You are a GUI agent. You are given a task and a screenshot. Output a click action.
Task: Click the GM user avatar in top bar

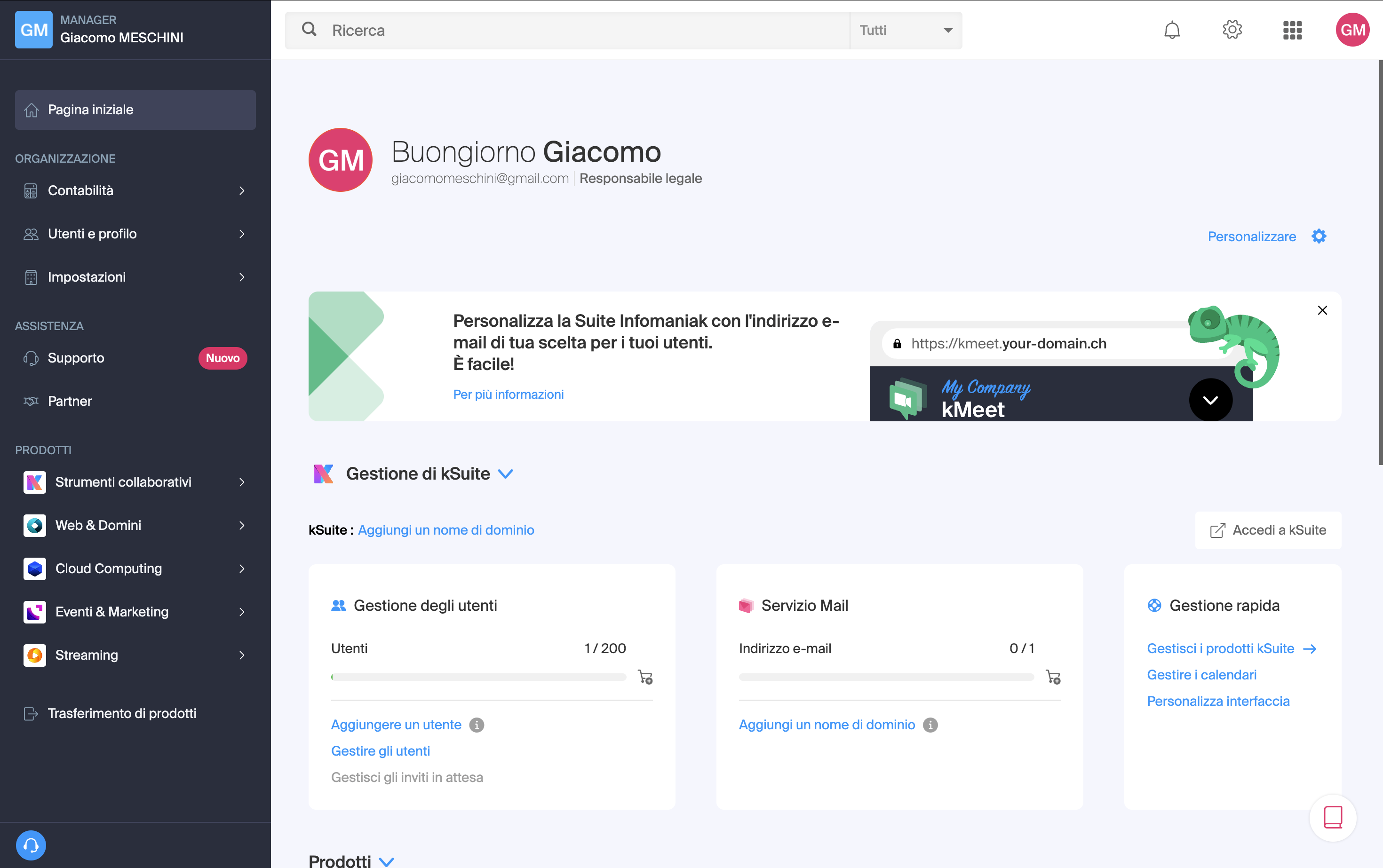pyautogui.click(x=1352, y=30)
